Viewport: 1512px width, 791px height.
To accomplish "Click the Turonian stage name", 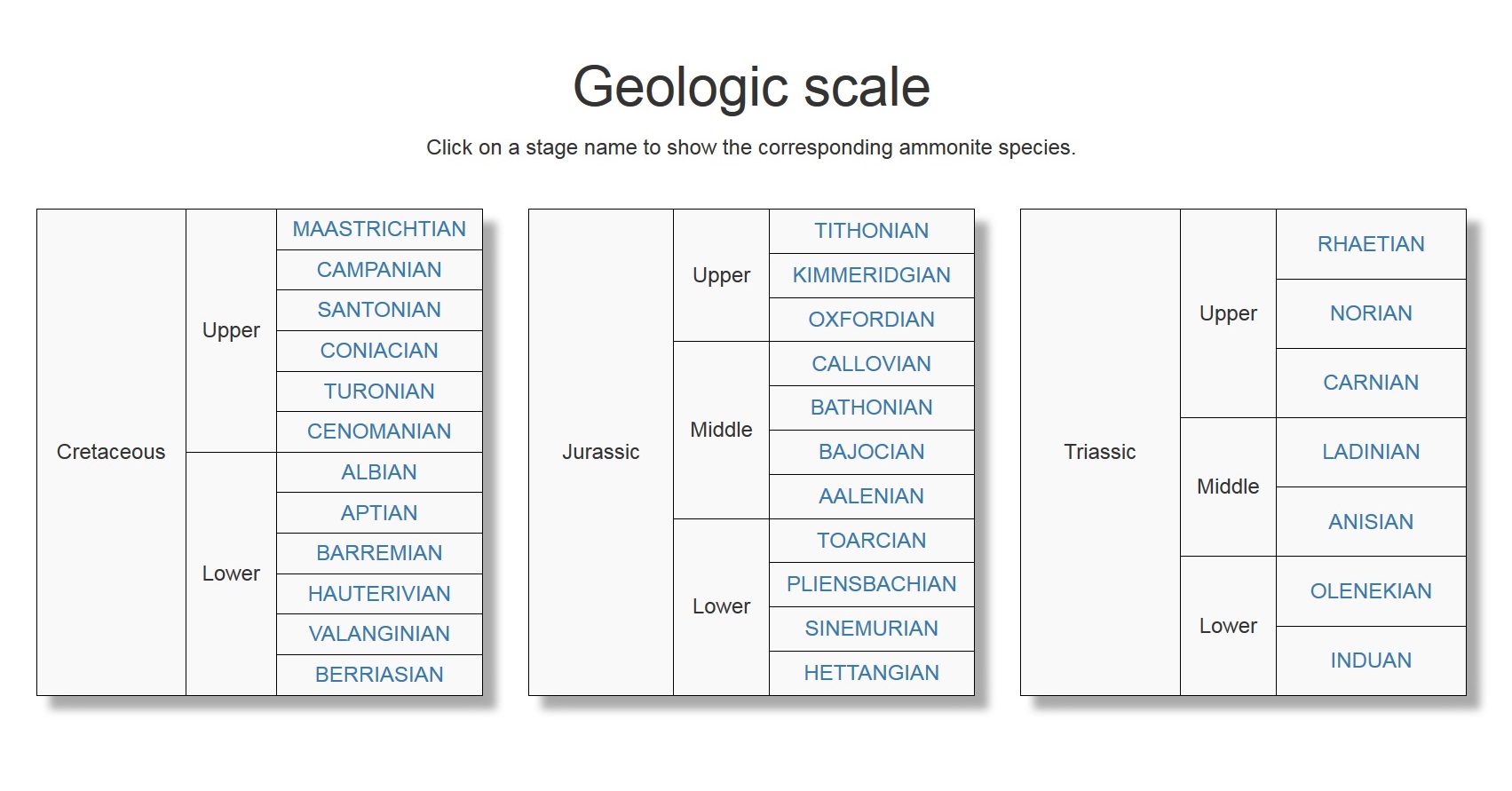I will [x=379, y=391].
